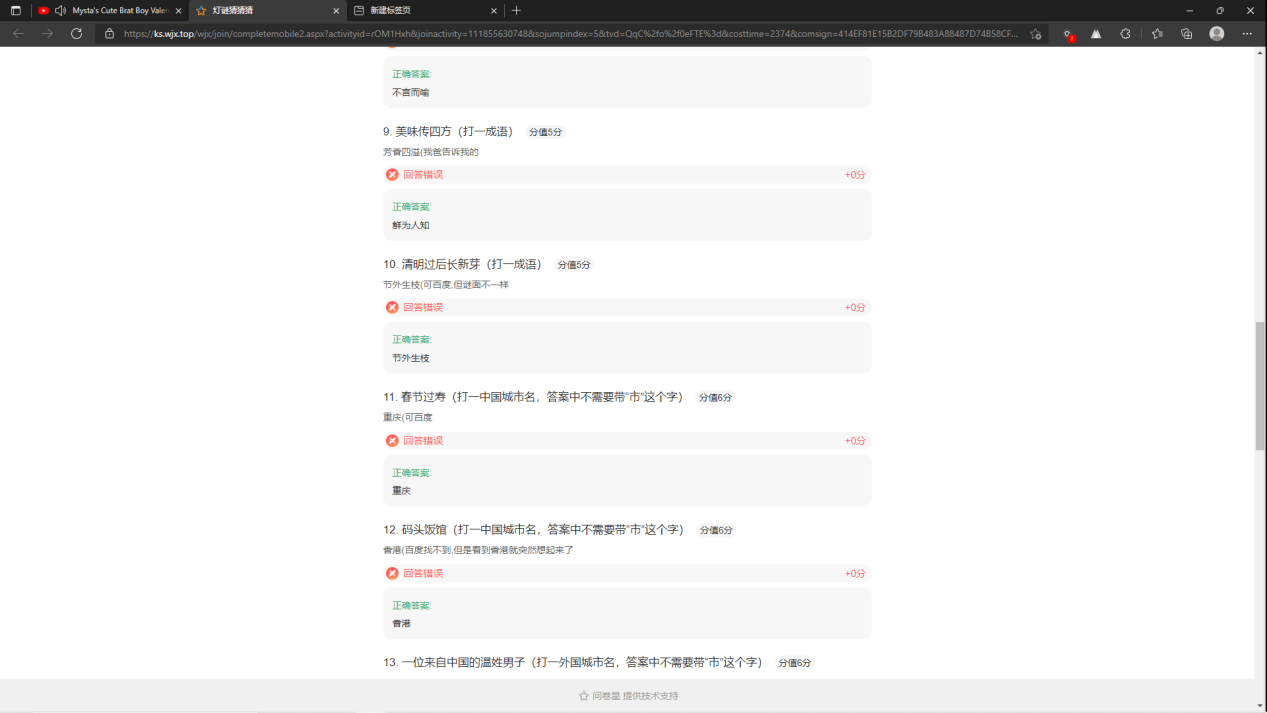
Task: Refresh the current page
Action: tap(76, 33)
